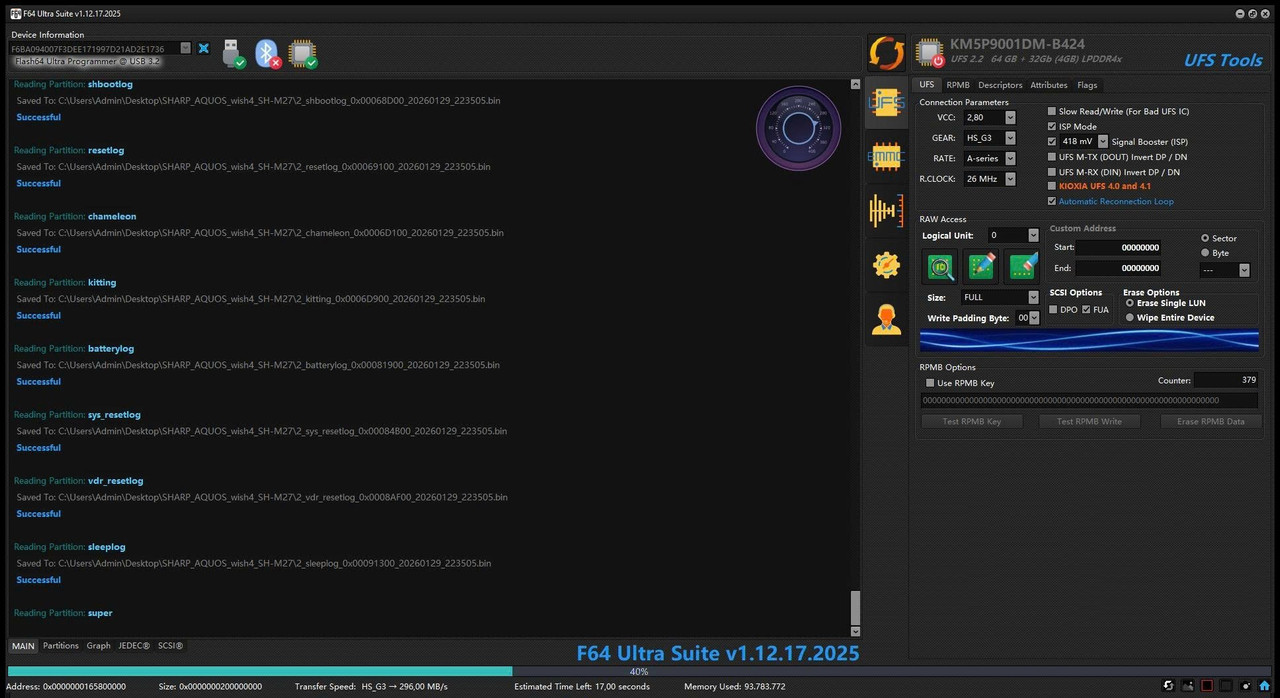The width and height of the screenshot is (1280, 698).
Task: Click the RAW erase (eraser) icon
Action: pos(1022,266)
